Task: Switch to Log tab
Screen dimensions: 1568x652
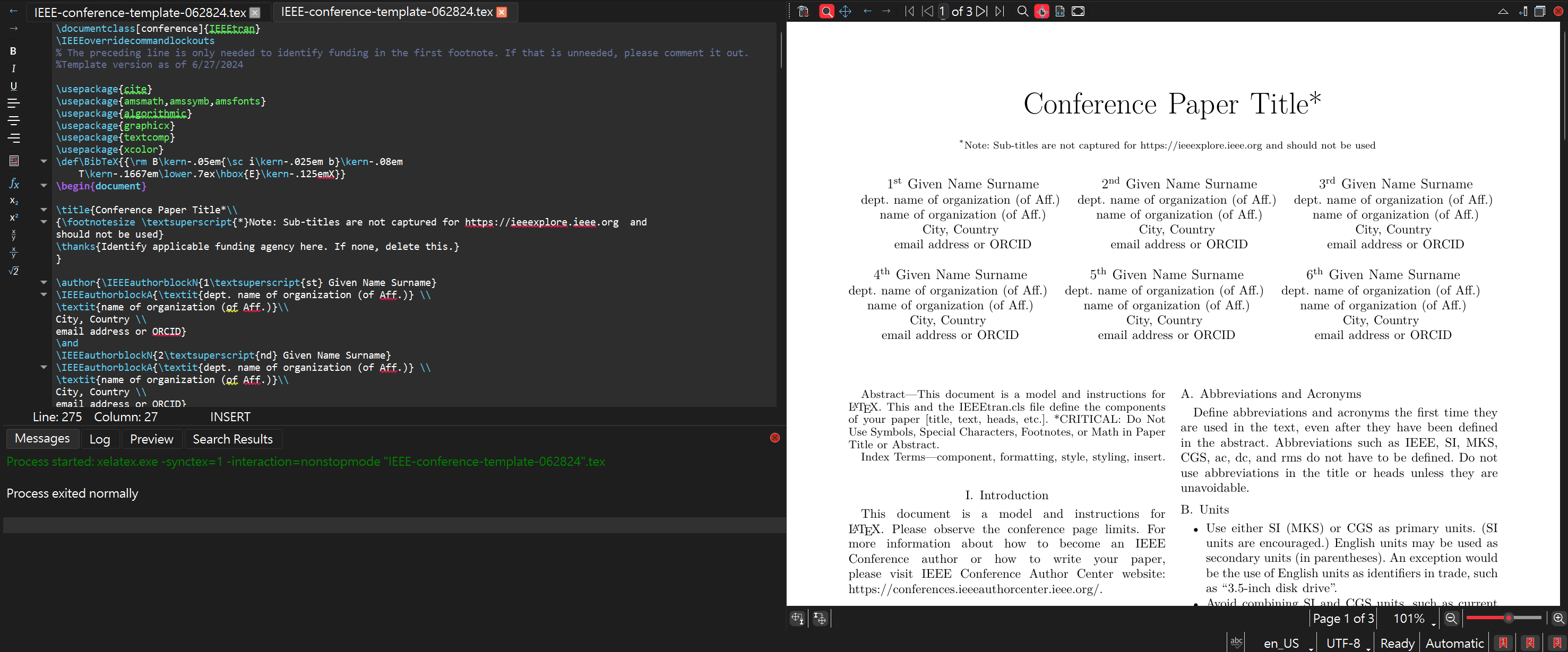Action: [100, 439]
